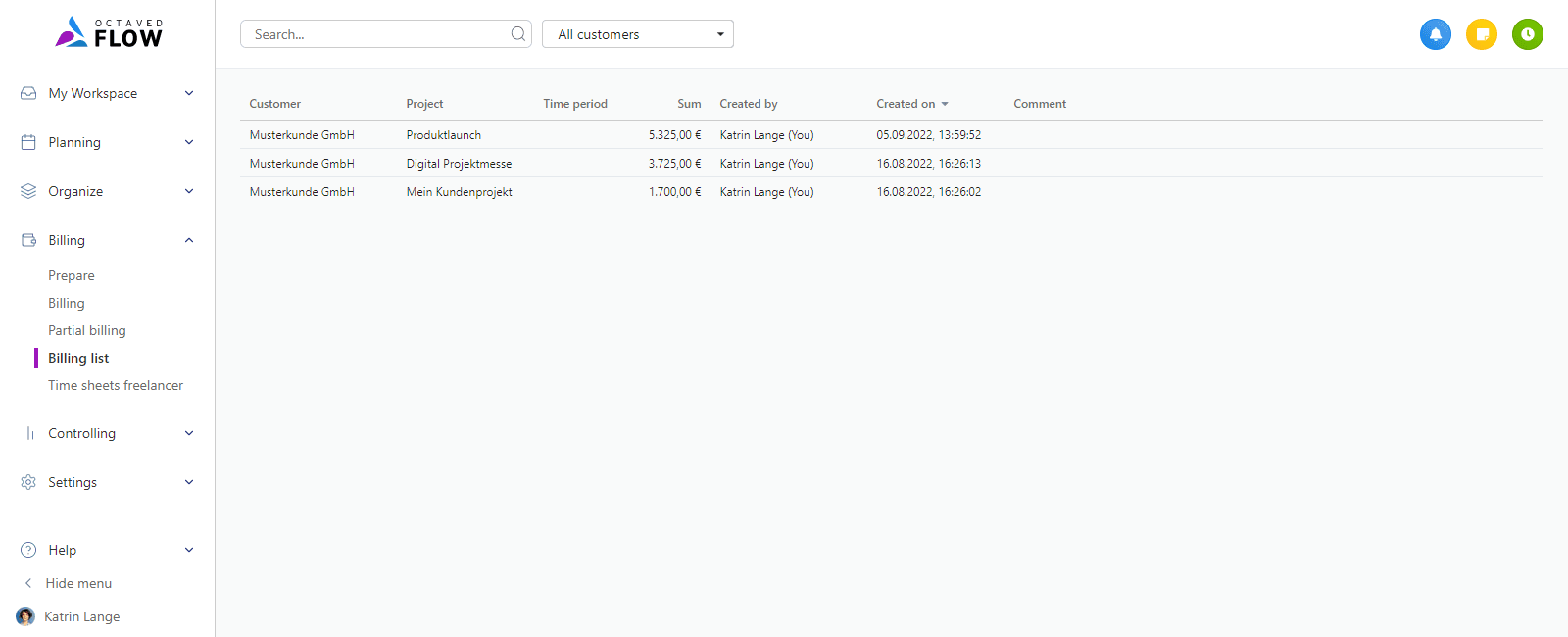Collapse the Billing section chevron
Image resolution: width=1568 pixels, height=637 pixels.
tap(189, 240)
